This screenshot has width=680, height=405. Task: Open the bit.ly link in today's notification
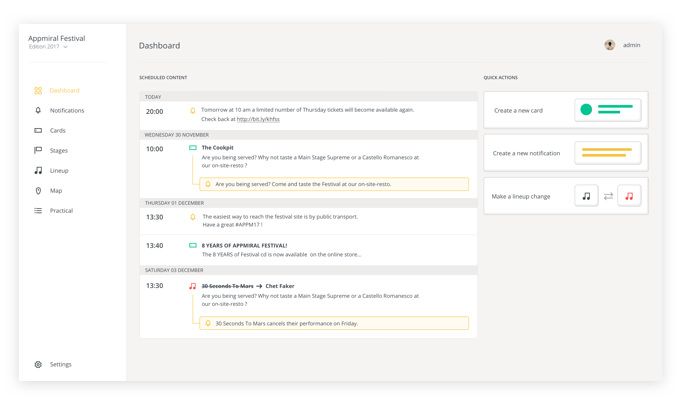point(258,120)
